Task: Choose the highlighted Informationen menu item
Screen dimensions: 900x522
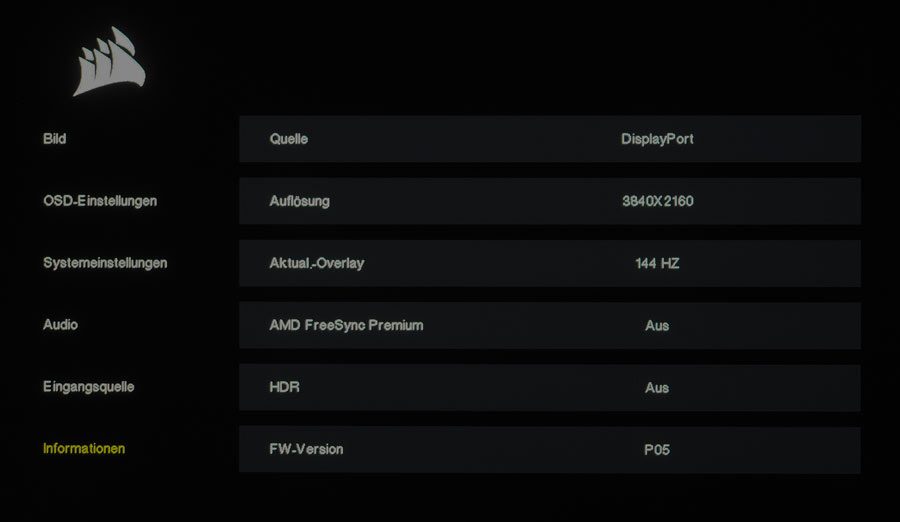Action: tap(84, 448)
